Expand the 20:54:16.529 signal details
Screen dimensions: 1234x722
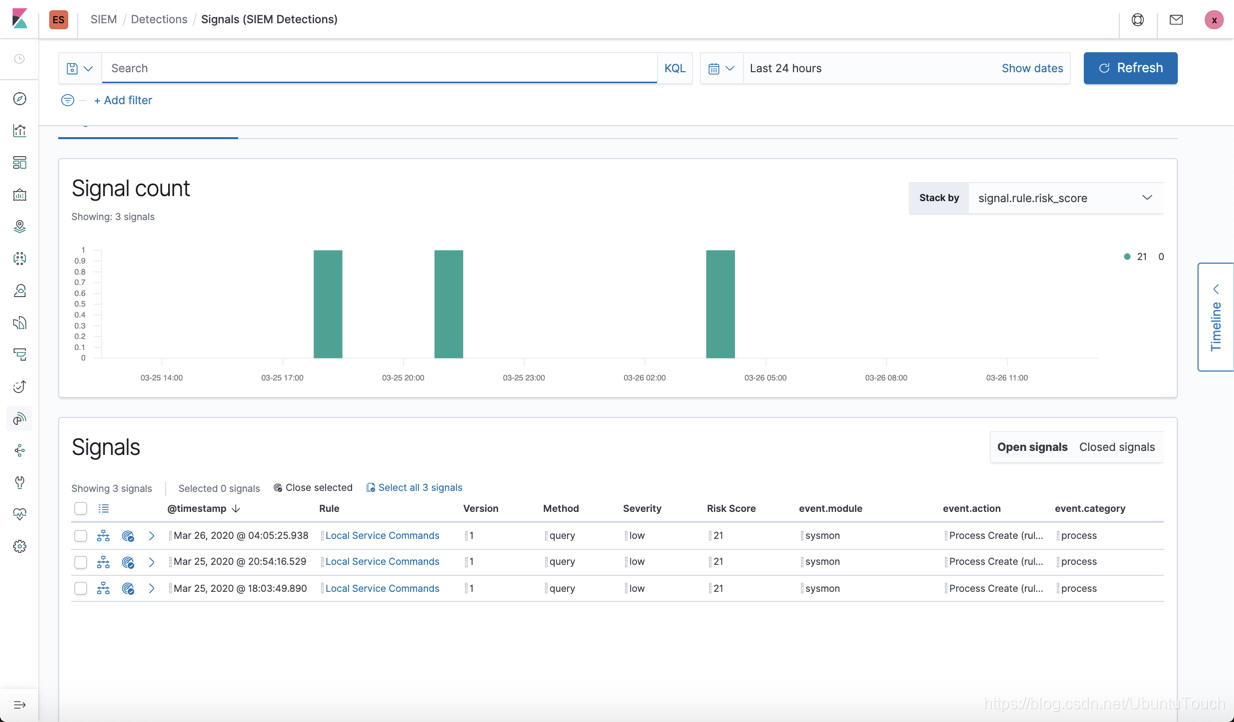151,562
